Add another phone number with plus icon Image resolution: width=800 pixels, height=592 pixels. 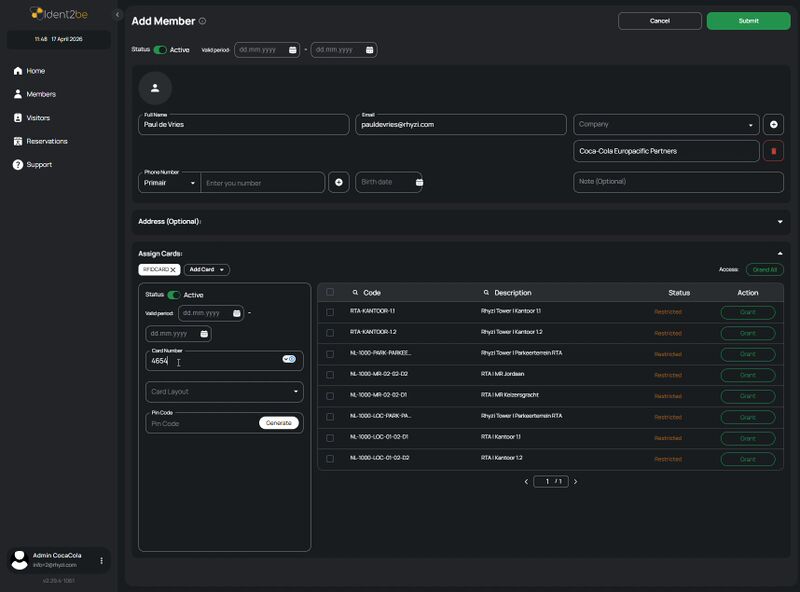pos(339,182)
